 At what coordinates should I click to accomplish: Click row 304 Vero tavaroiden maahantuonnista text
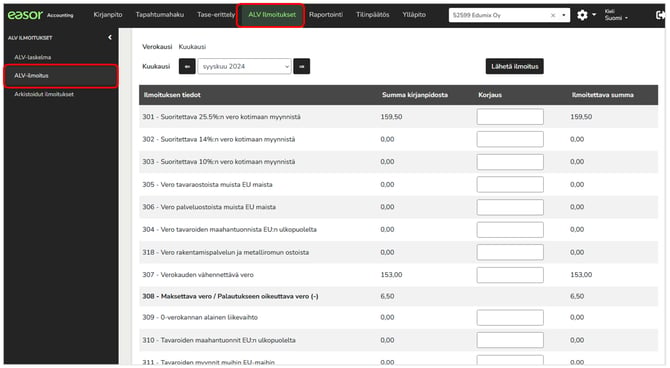(229, 230)
